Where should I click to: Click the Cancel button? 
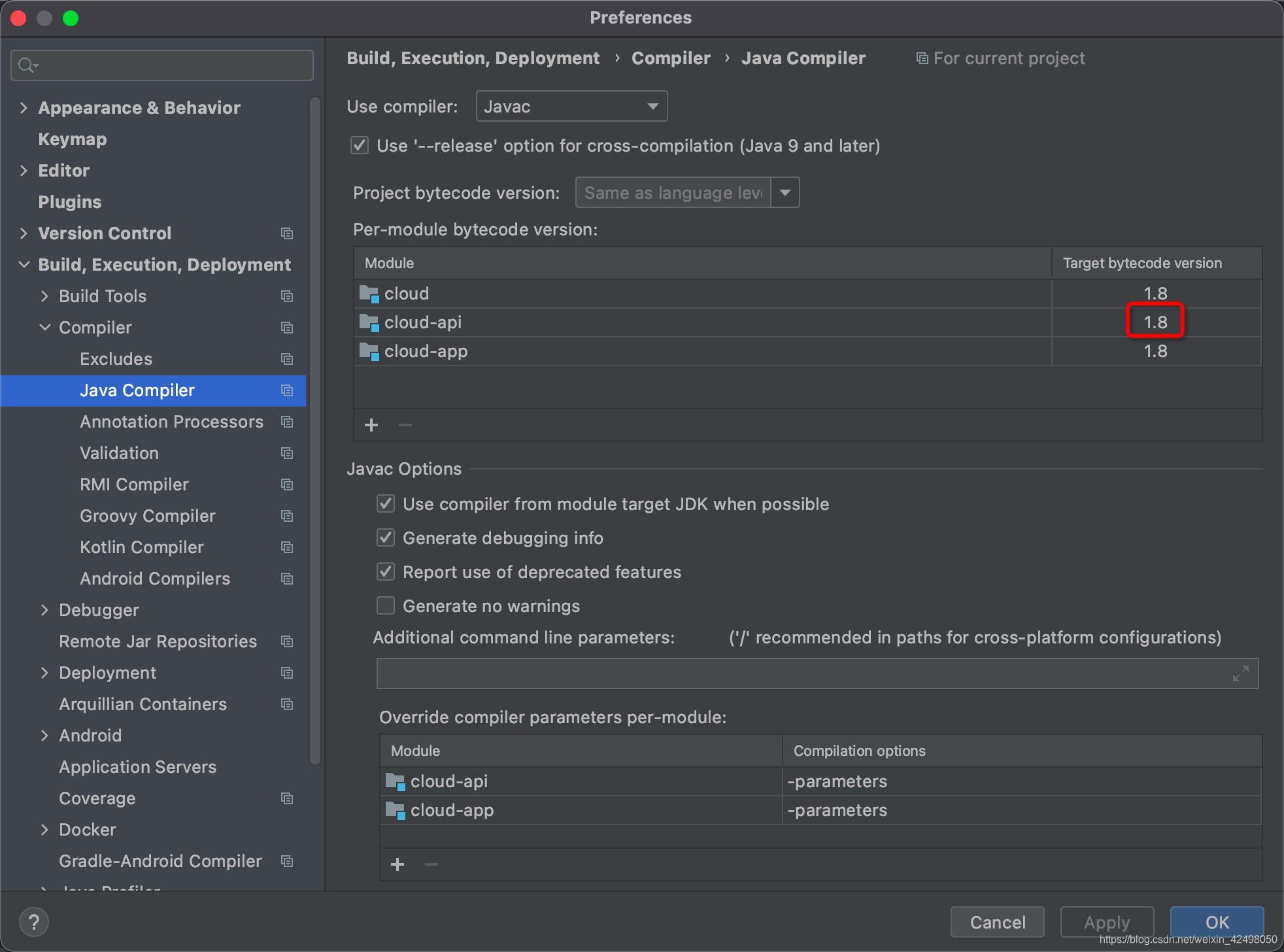point(997,922)
